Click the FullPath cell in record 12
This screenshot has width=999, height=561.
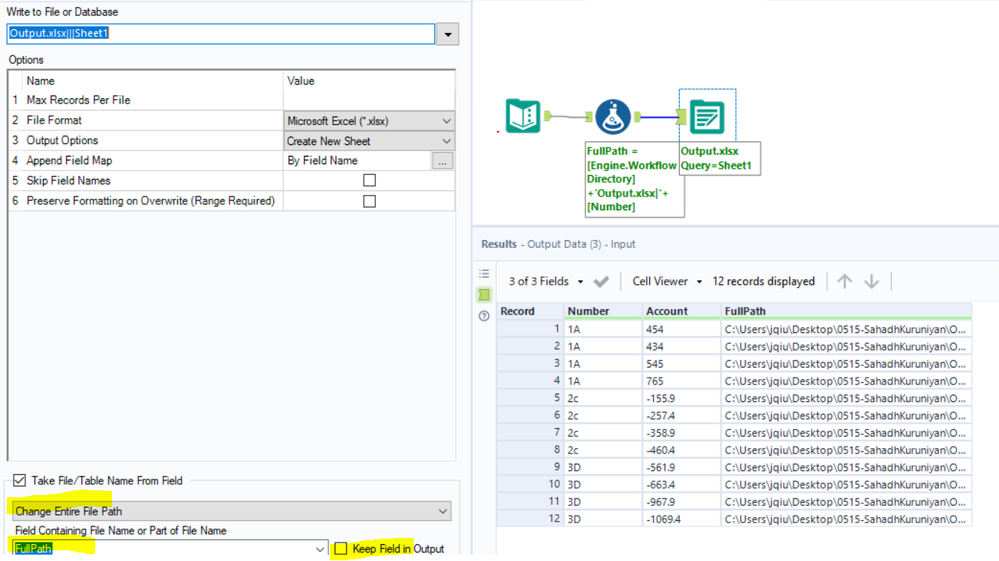846,518
